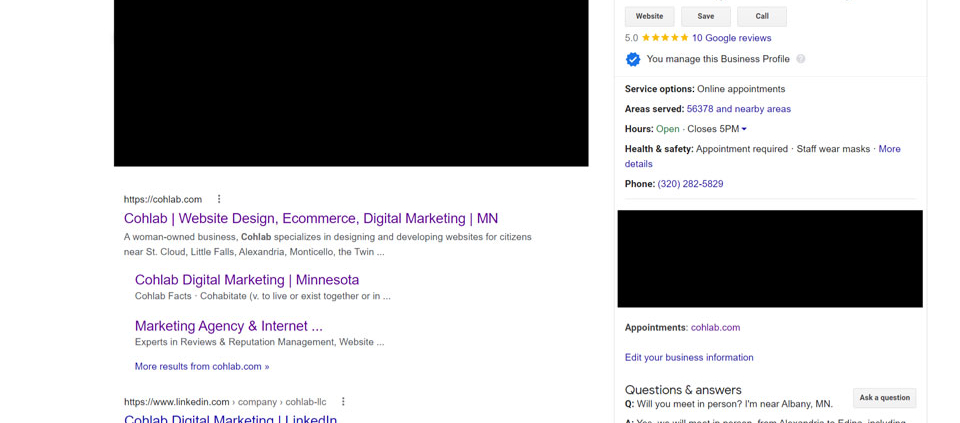
Task: Click the question about meeting near Albany, MN
Action: (729, 404)
